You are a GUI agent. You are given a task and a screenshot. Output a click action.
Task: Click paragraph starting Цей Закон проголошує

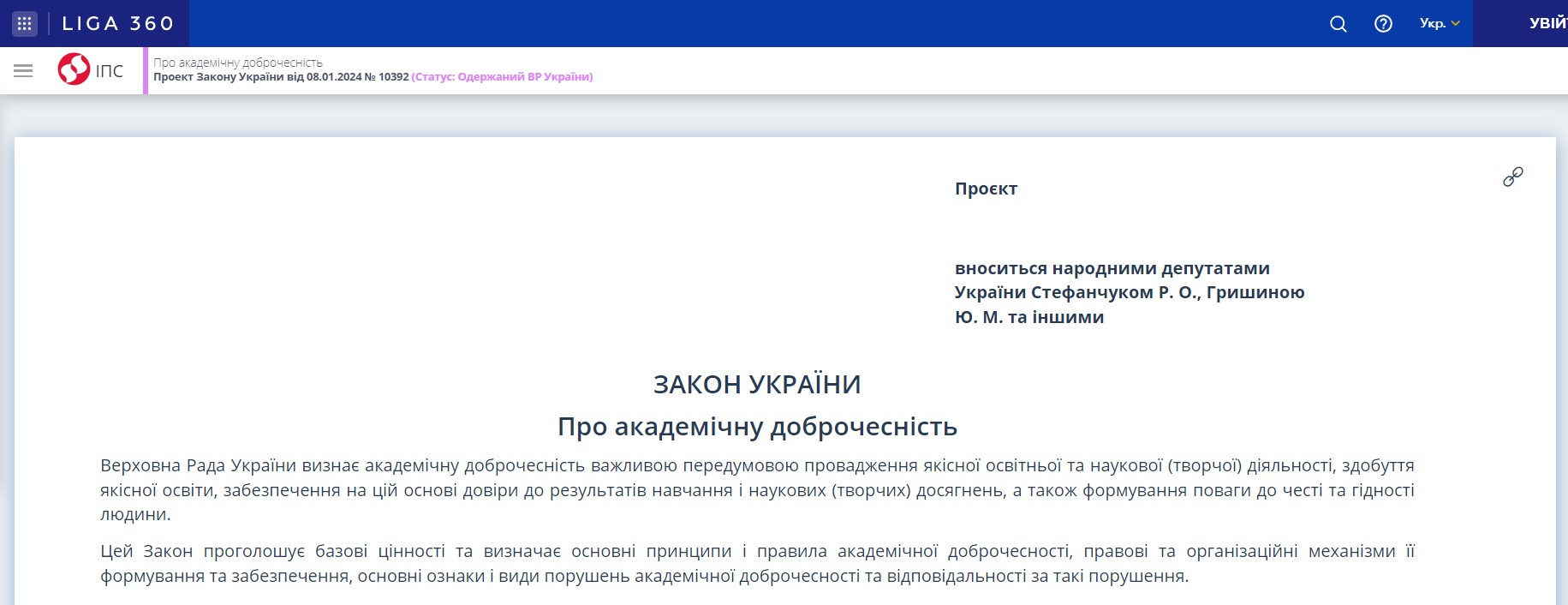tap(757, 563)
